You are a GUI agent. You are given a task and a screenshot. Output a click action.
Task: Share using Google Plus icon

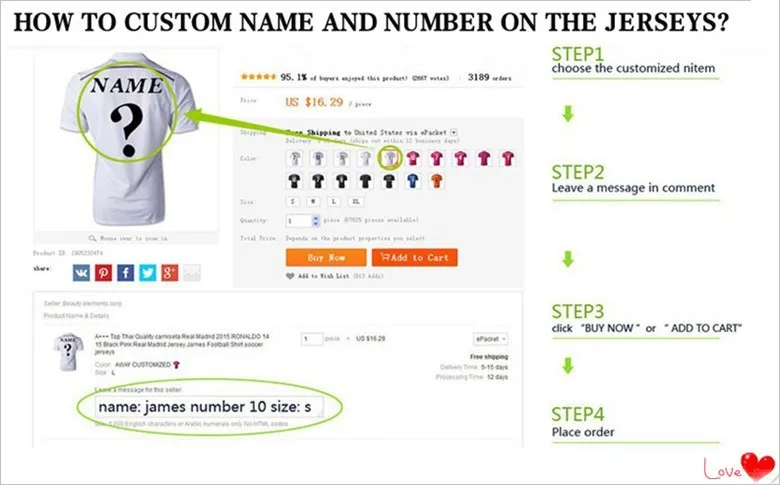[x=170, y=273]
